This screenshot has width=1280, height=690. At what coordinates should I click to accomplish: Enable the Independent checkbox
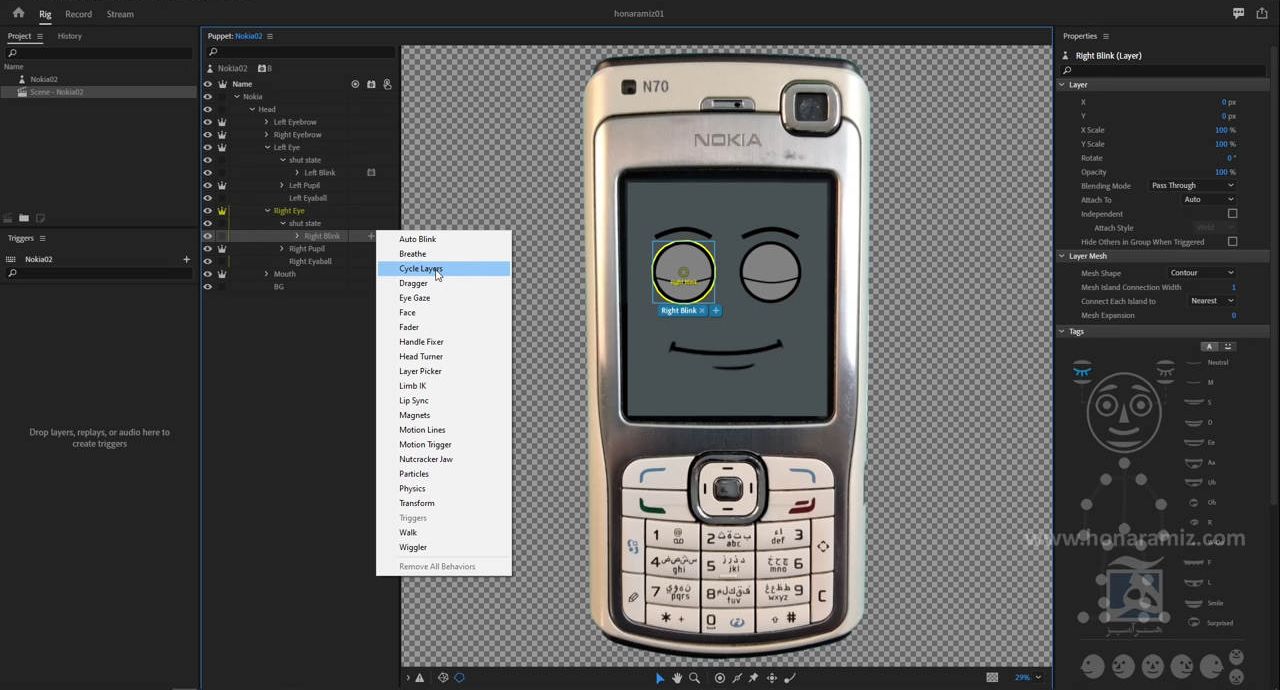[x=1232, y=213]
